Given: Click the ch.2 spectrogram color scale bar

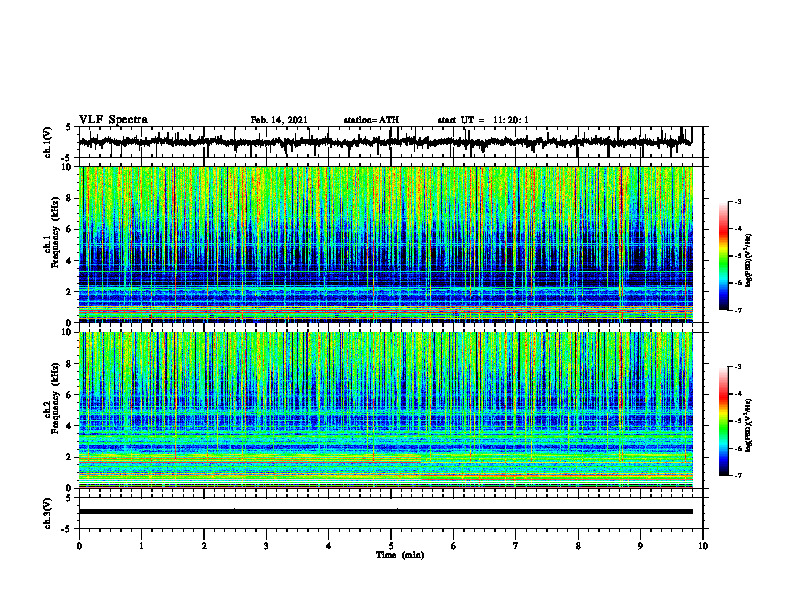Looking at the screenshot, I should 724,421.
